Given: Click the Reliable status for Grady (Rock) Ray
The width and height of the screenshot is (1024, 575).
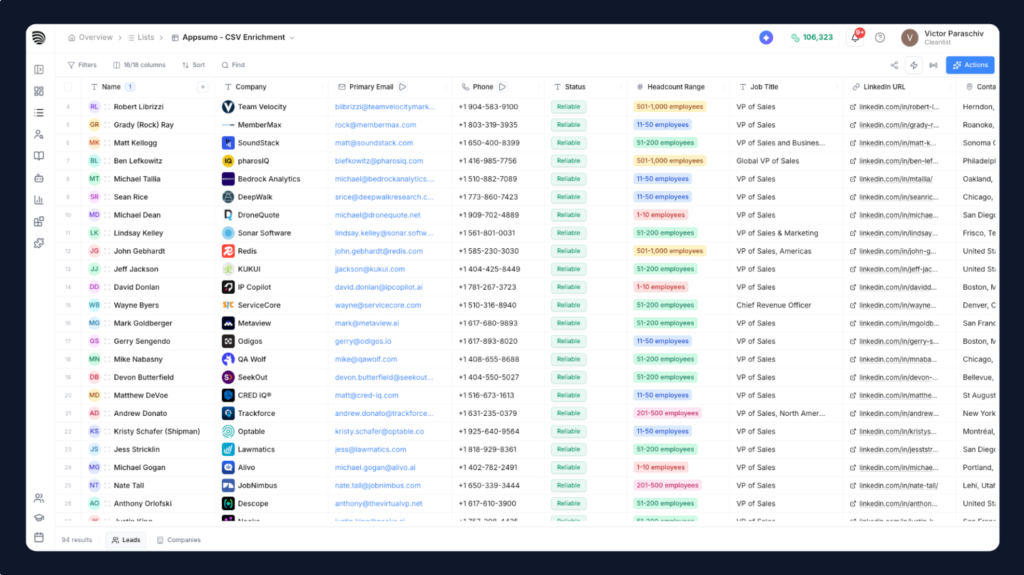Looking at the screenshot, I should click(x=568, y=125).
